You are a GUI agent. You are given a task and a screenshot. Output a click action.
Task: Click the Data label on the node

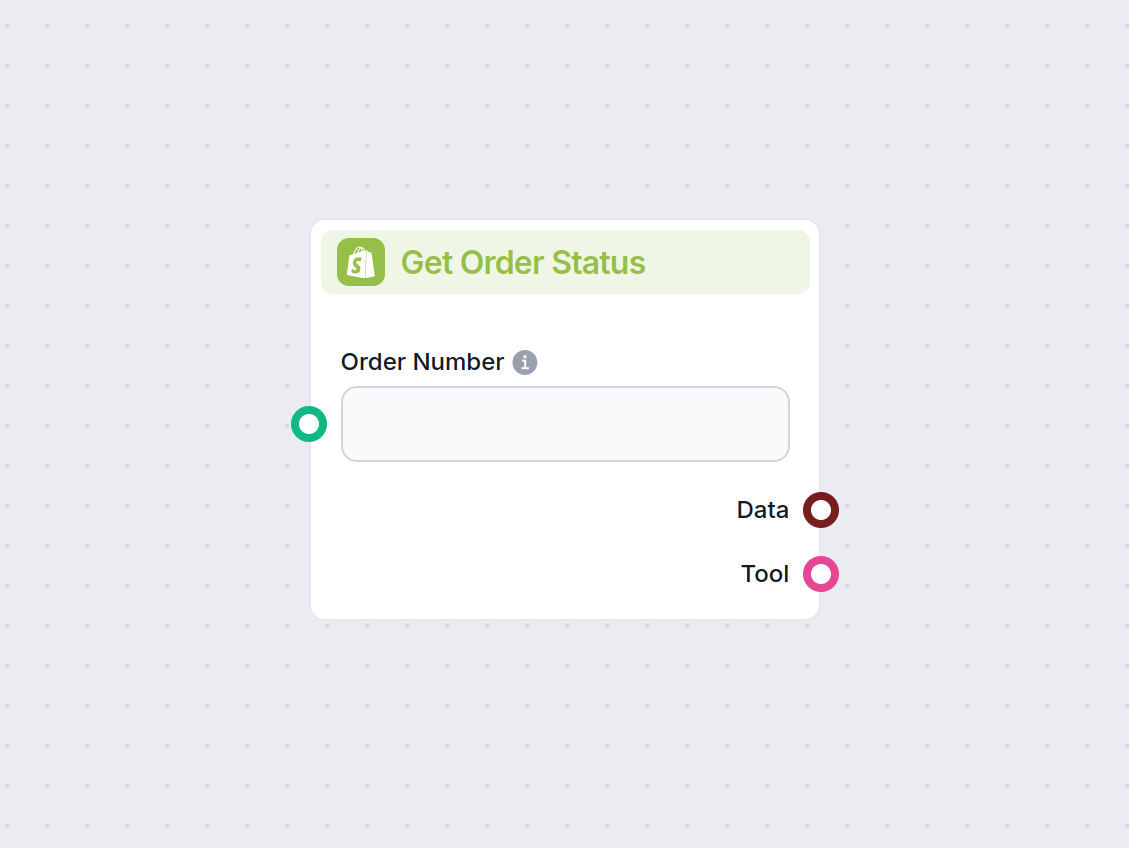(762, 510)
